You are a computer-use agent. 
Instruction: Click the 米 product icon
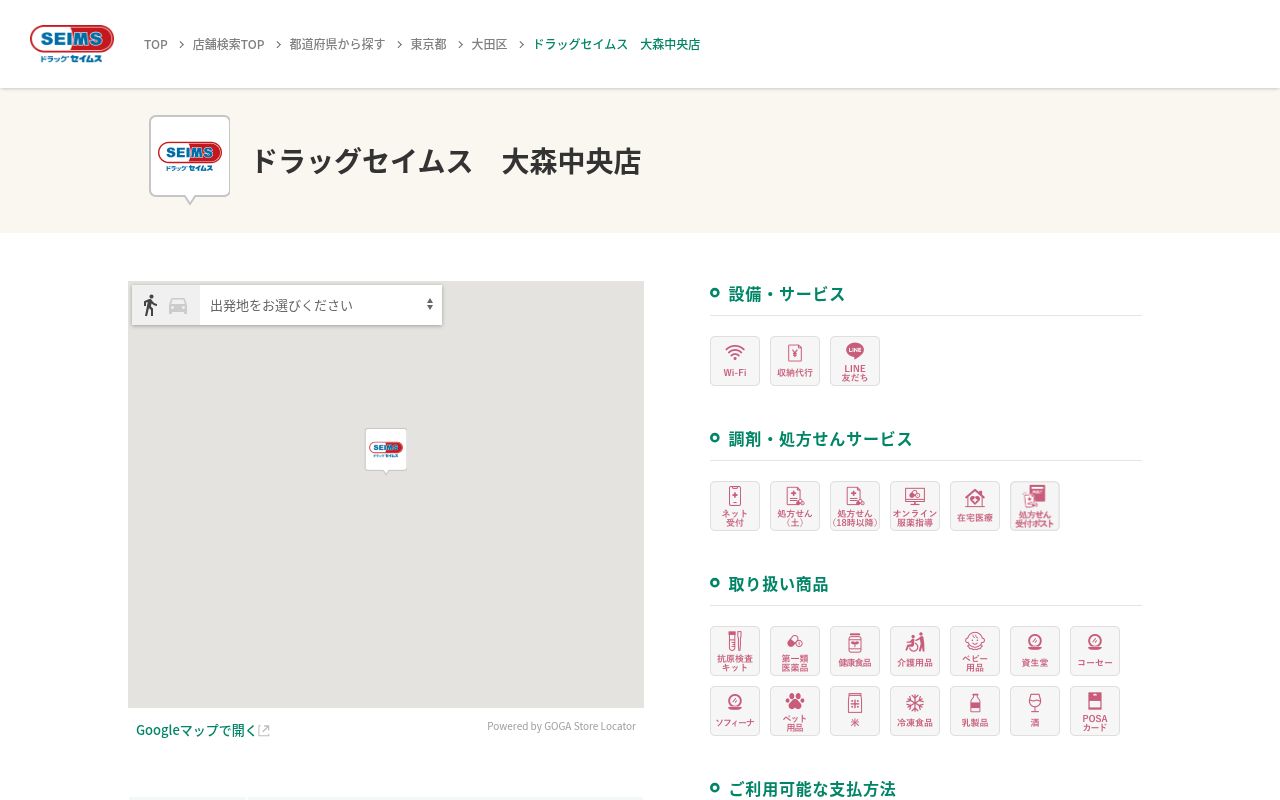(x=855, y=711)
